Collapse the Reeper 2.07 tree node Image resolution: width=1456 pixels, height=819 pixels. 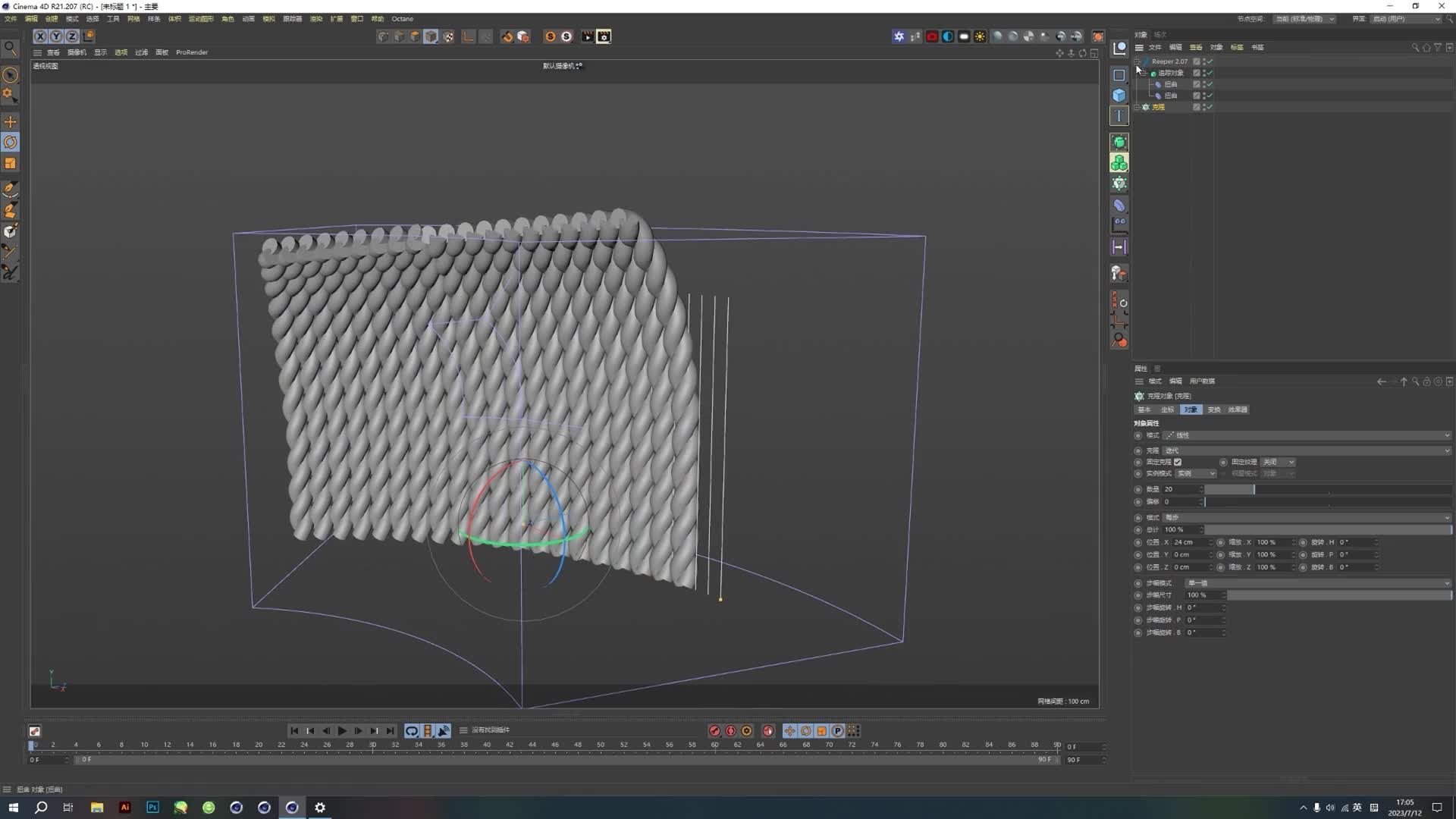[x=1137, y=61]
